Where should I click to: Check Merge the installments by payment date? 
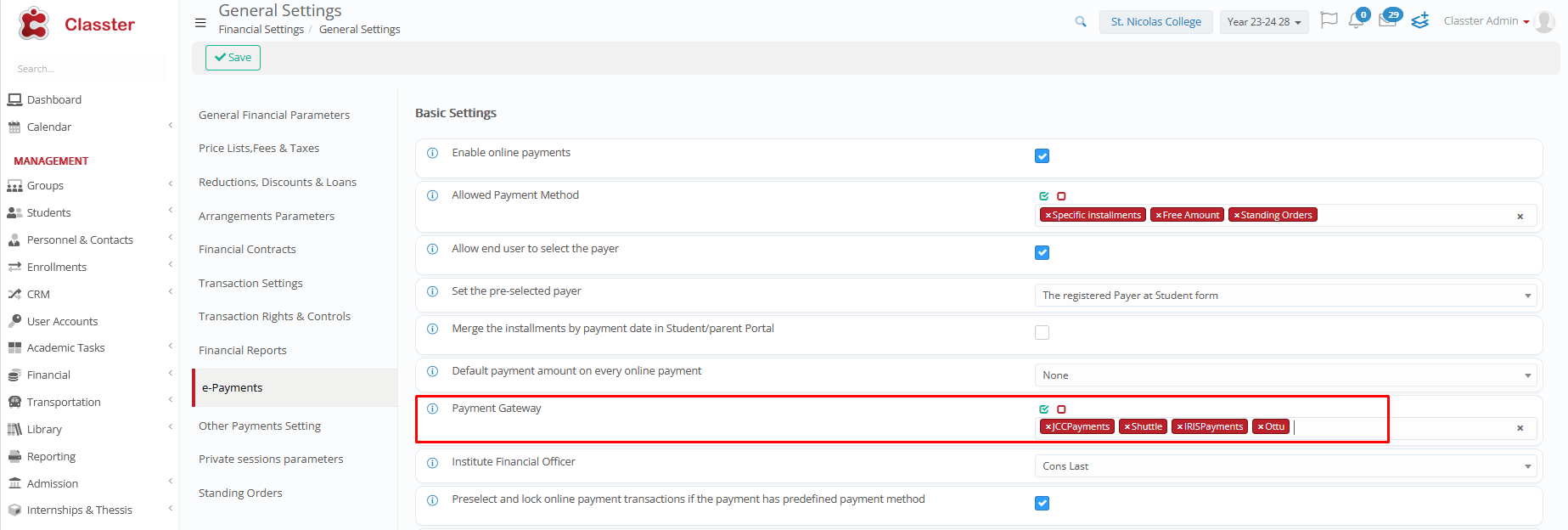1042,333
